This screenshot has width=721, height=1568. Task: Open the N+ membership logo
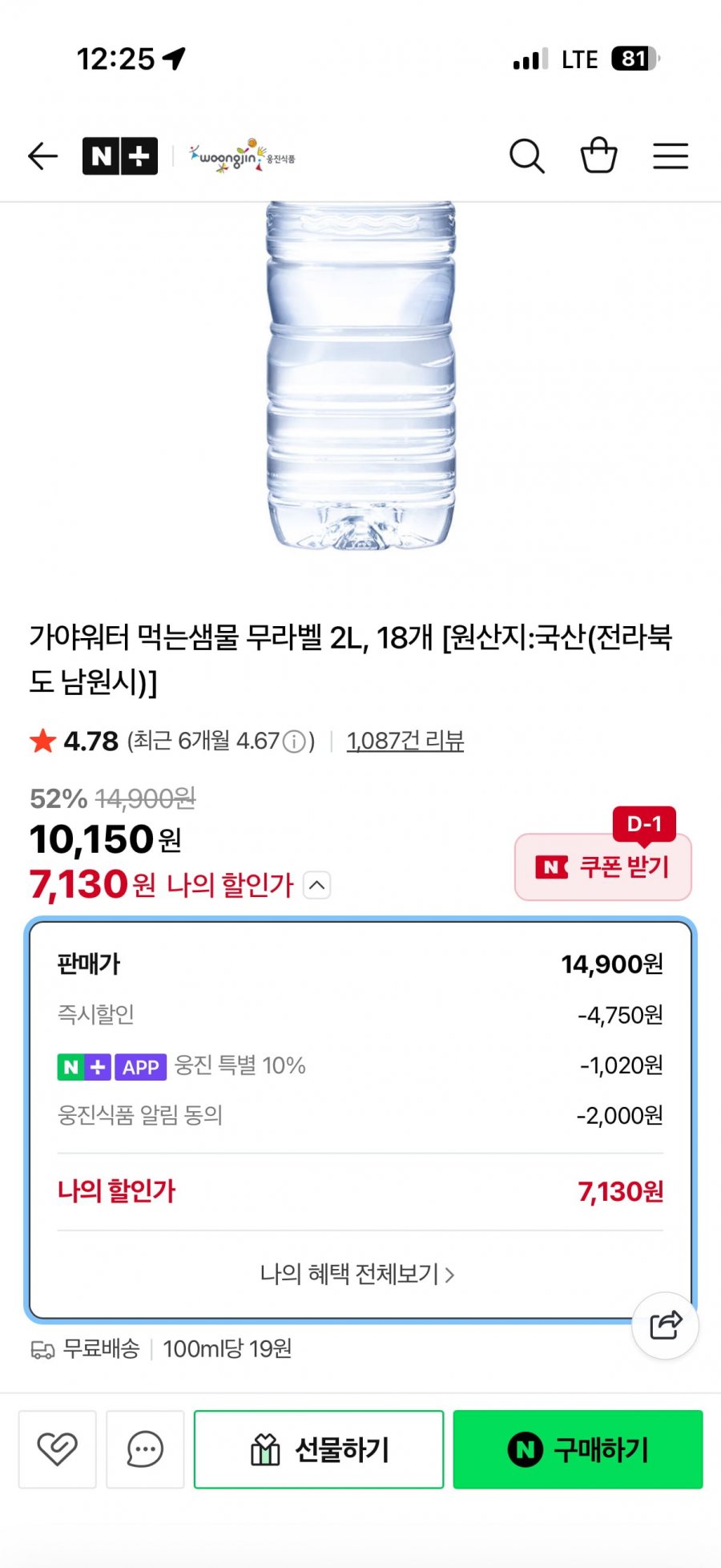[x=120, y=156]
